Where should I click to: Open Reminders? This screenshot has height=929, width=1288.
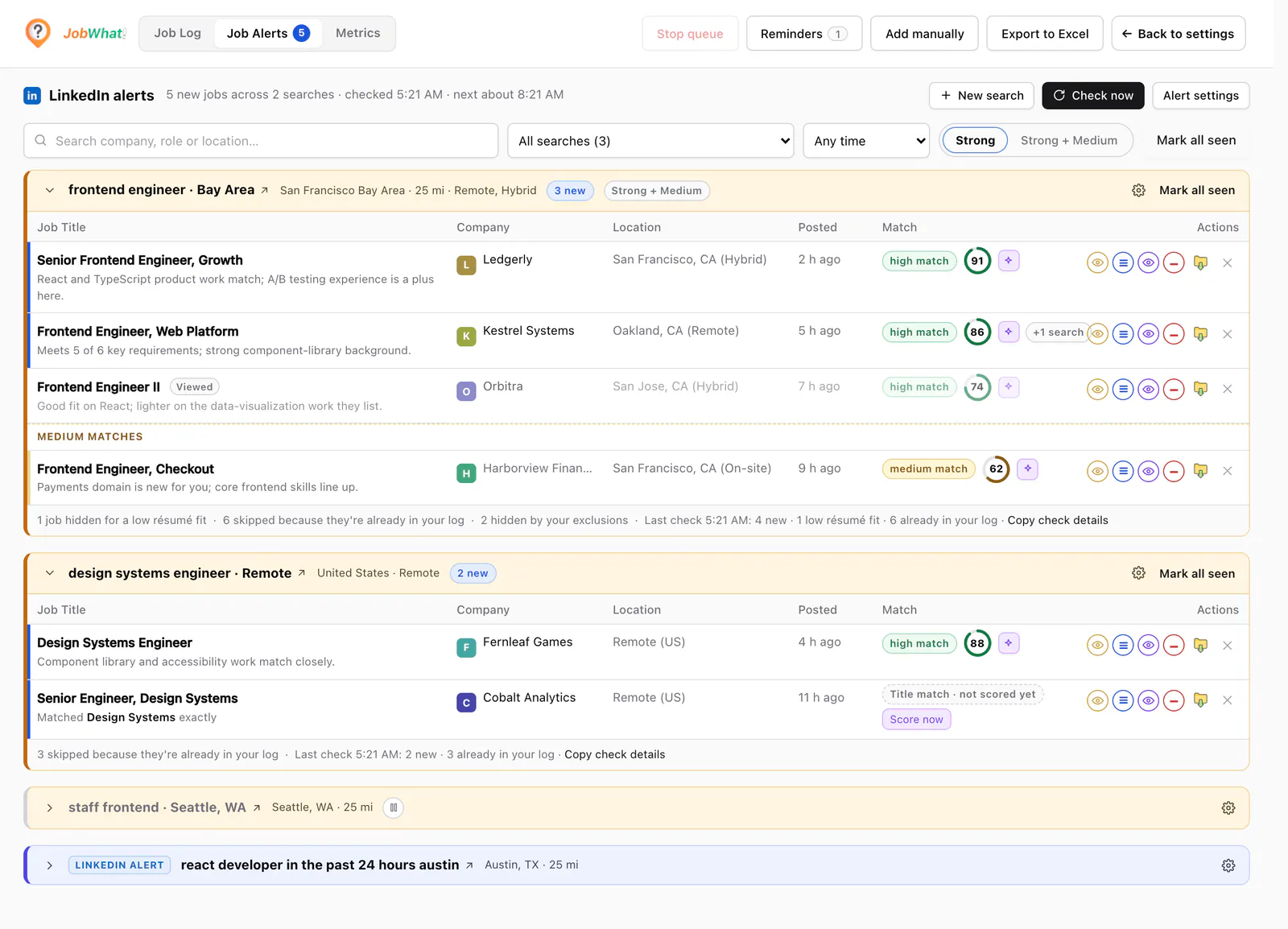803,34
